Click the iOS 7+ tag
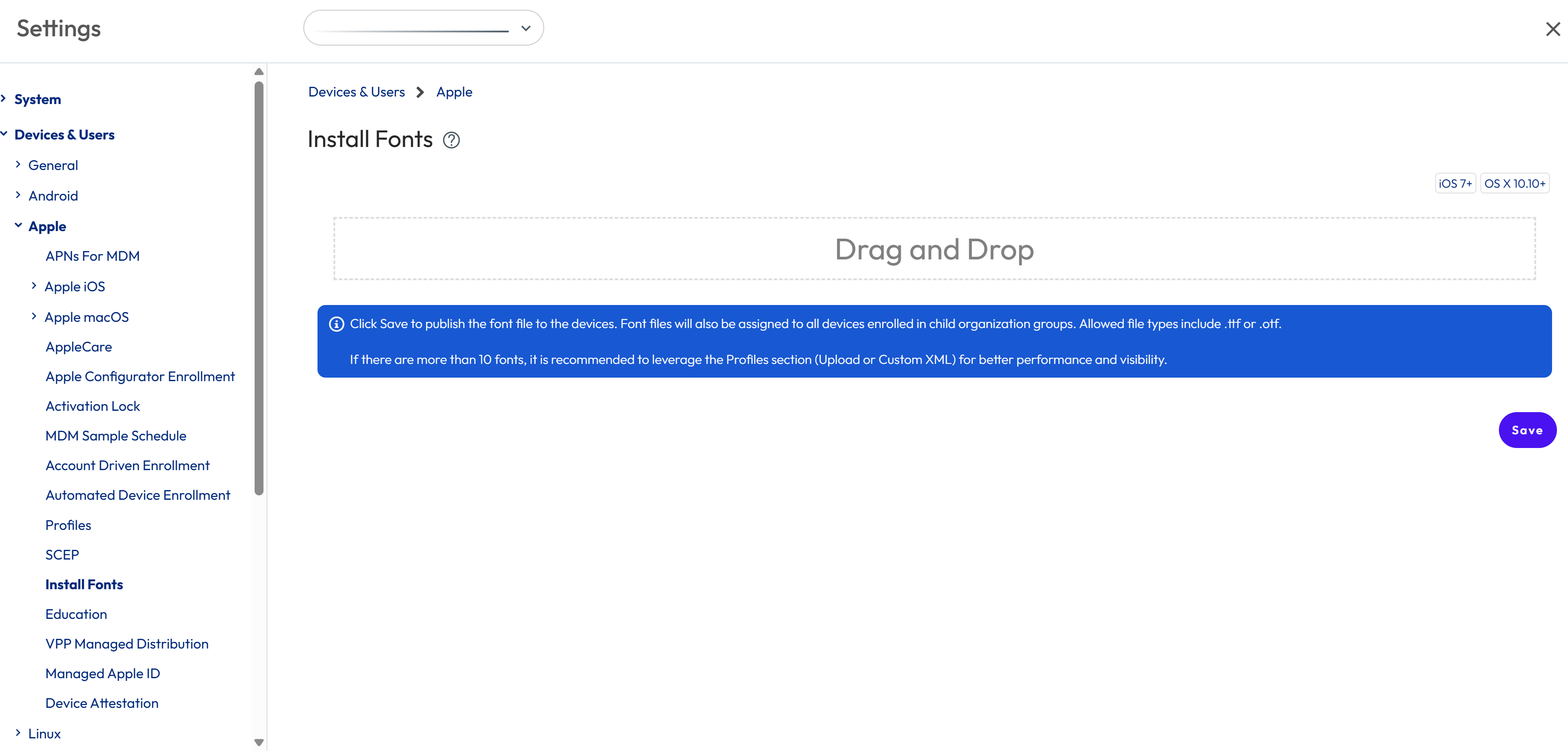This screenshot has width=1568, height=753. 1455,183
